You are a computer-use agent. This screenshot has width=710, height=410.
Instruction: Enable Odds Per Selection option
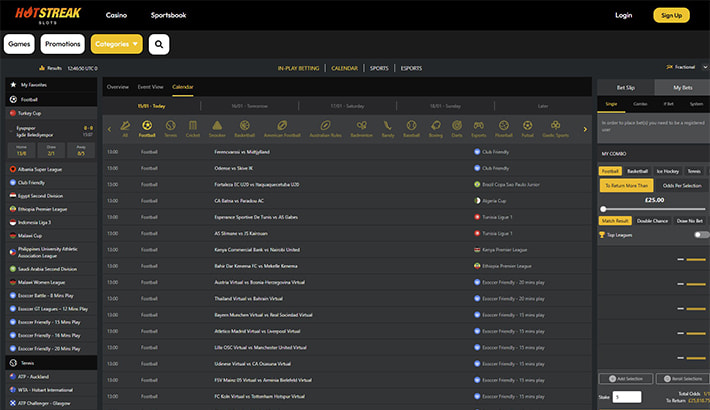tap(681, 185)
